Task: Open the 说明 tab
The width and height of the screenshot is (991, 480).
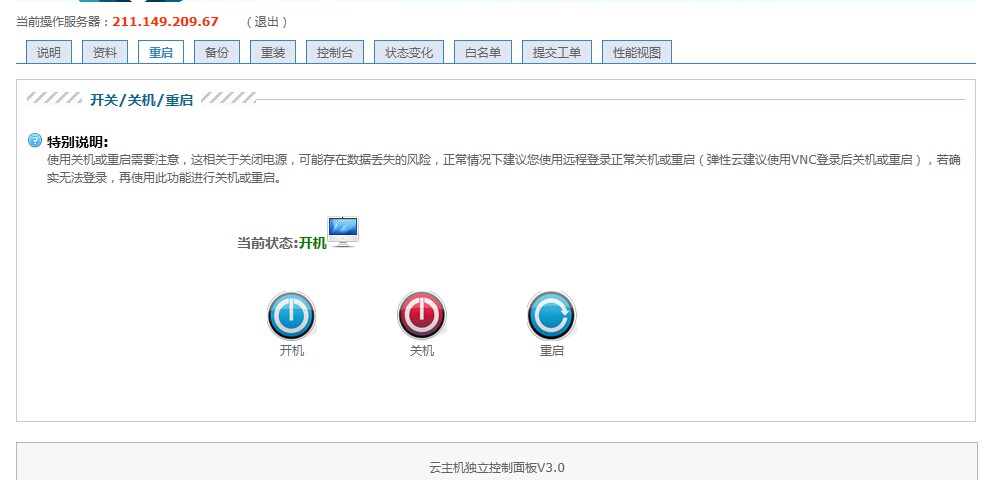Action: 49,52
